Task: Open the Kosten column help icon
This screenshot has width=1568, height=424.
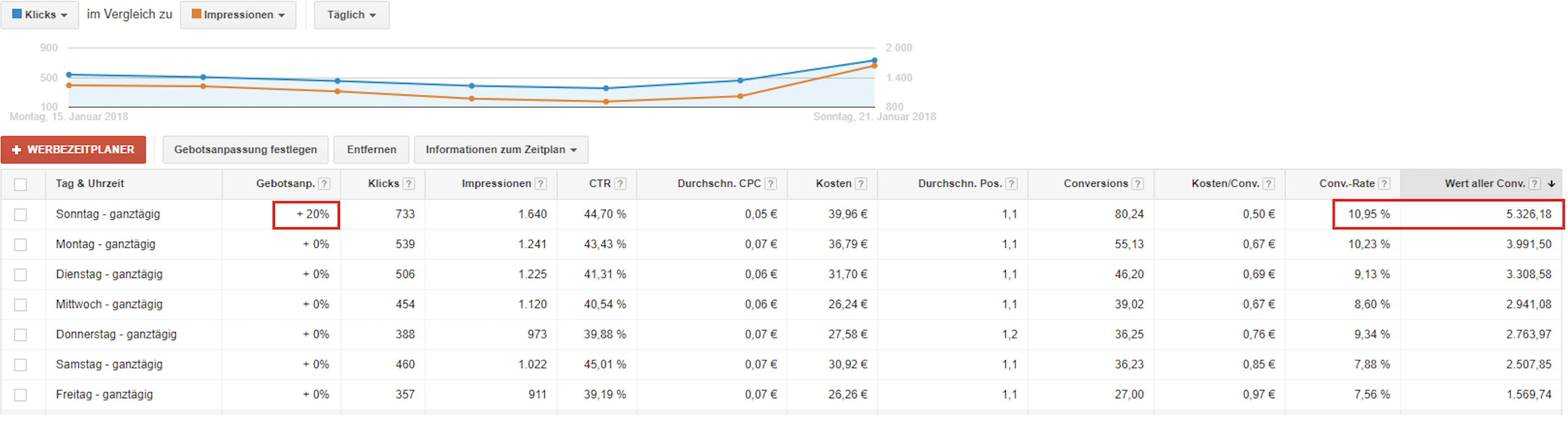Action: pos(861,185)
